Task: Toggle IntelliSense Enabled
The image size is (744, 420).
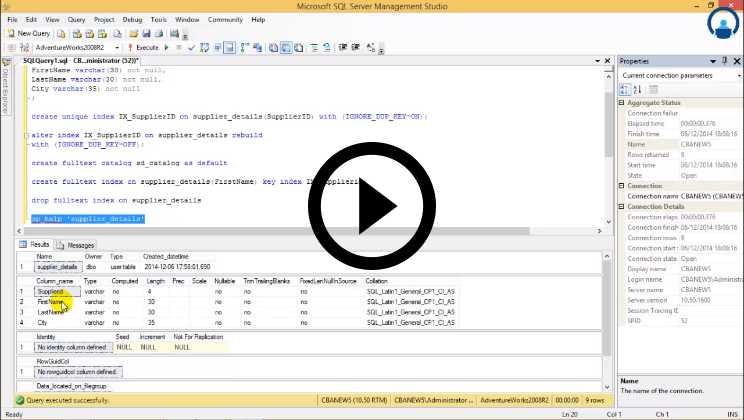Action: [229, 47]
